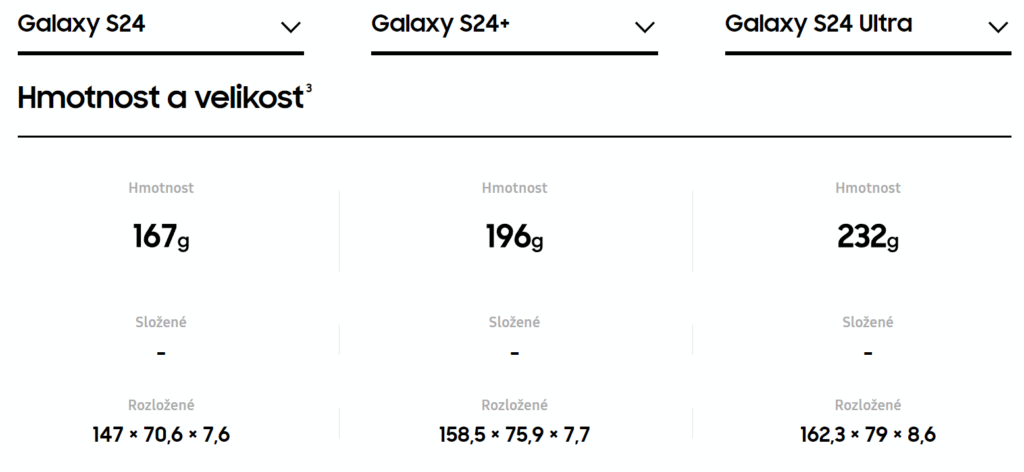
Task: Click the Složené dash under Galaxy S24
Action: [161, 353]
